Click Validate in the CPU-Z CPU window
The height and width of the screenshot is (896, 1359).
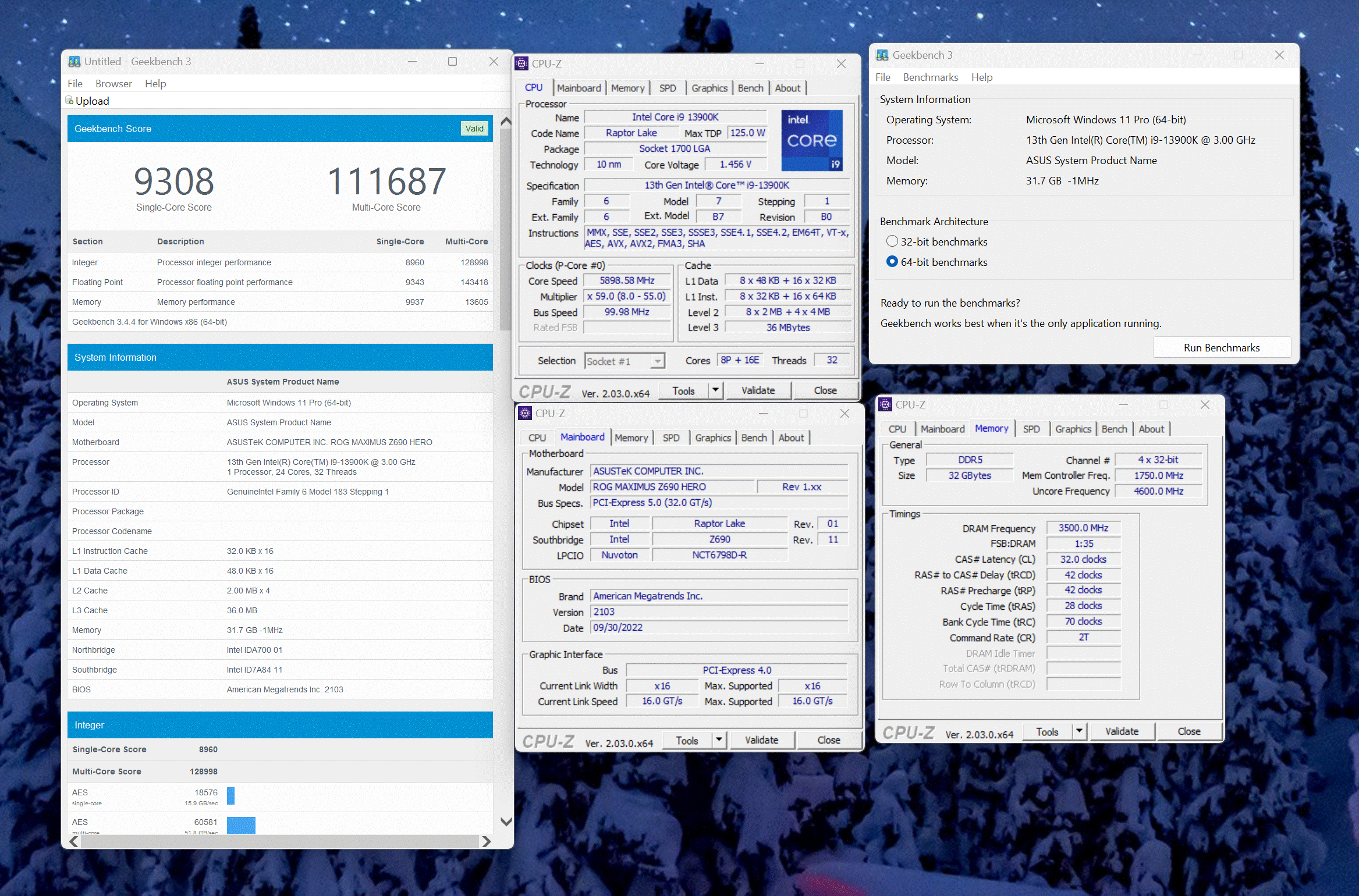[758, 390]
